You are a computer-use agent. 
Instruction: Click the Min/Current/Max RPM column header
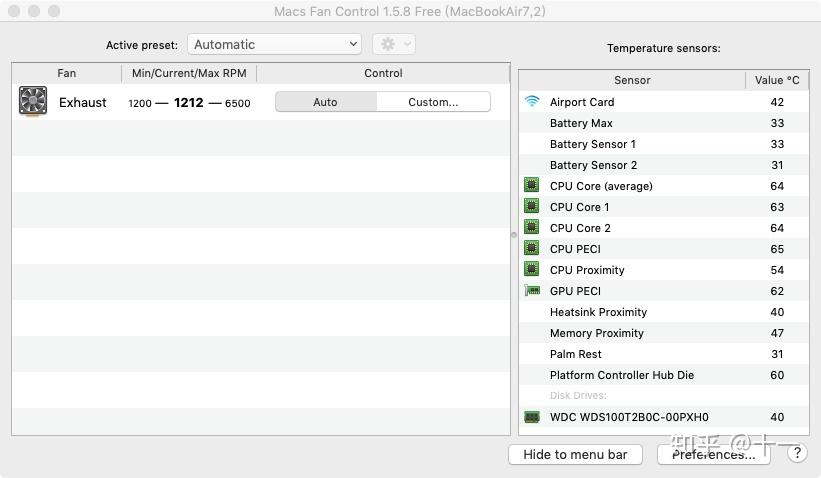coord(189,73)
